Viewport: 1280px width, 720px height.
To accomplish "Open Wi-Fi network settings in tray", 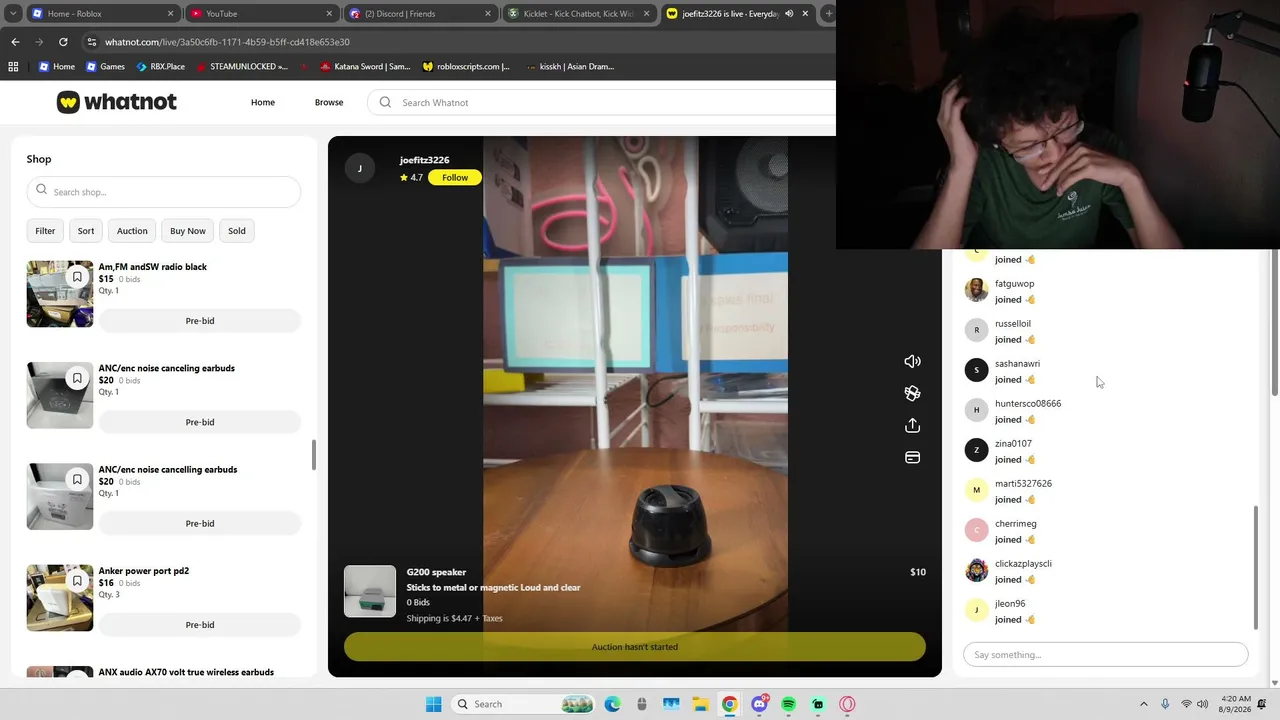I will (1185, 704).
